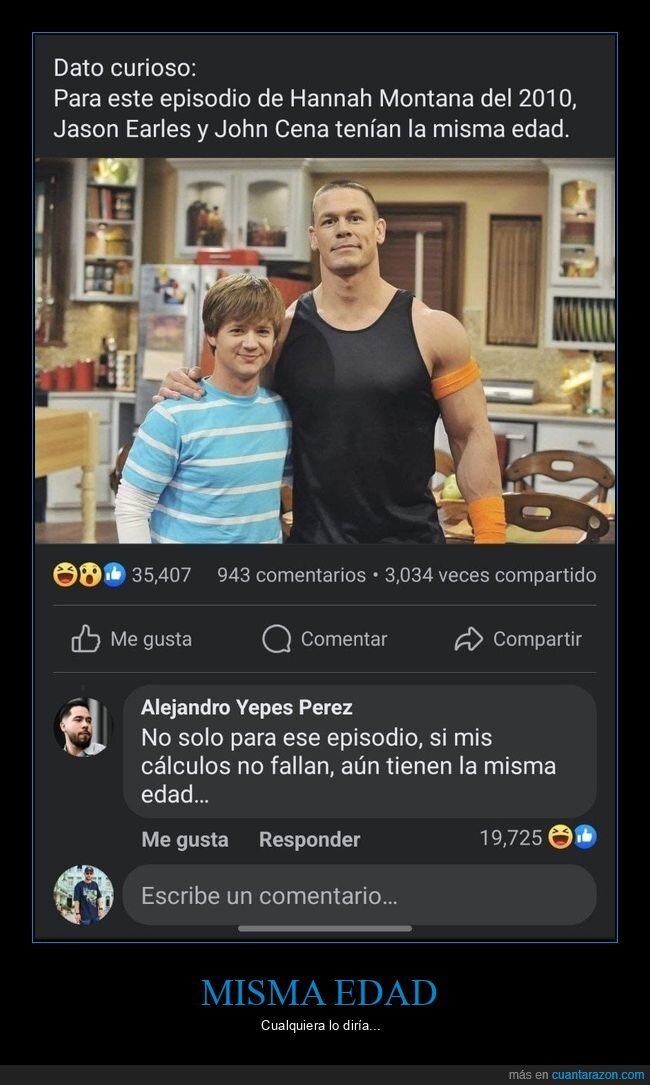
Task: Open the post's reaction emojis summary
Action: point(89,575)
